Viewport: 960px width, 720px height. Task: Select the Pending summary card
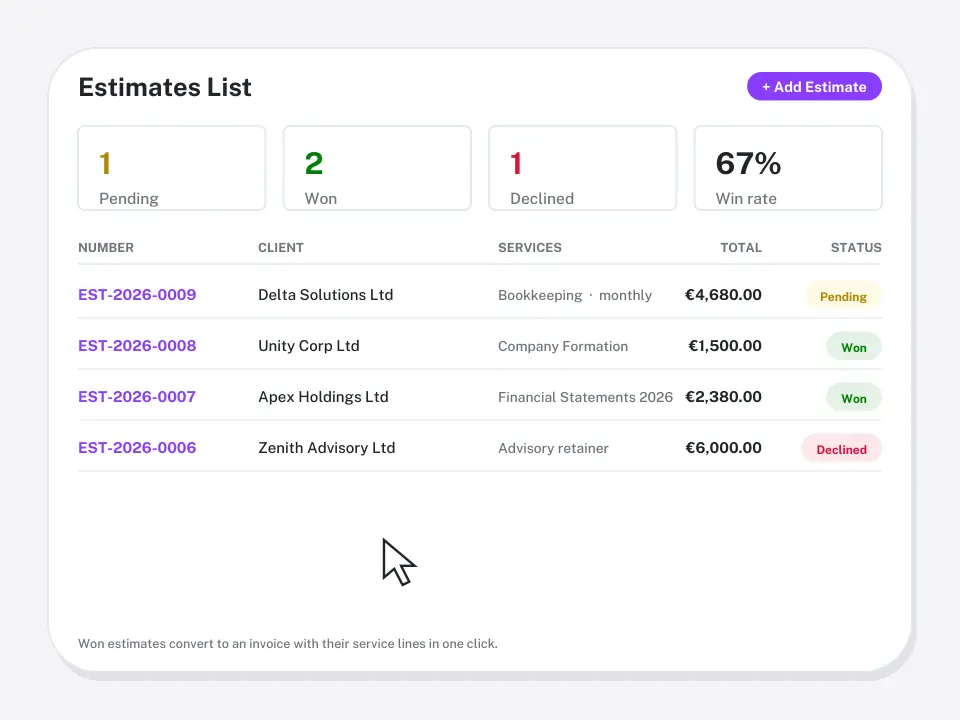[172, 168]
